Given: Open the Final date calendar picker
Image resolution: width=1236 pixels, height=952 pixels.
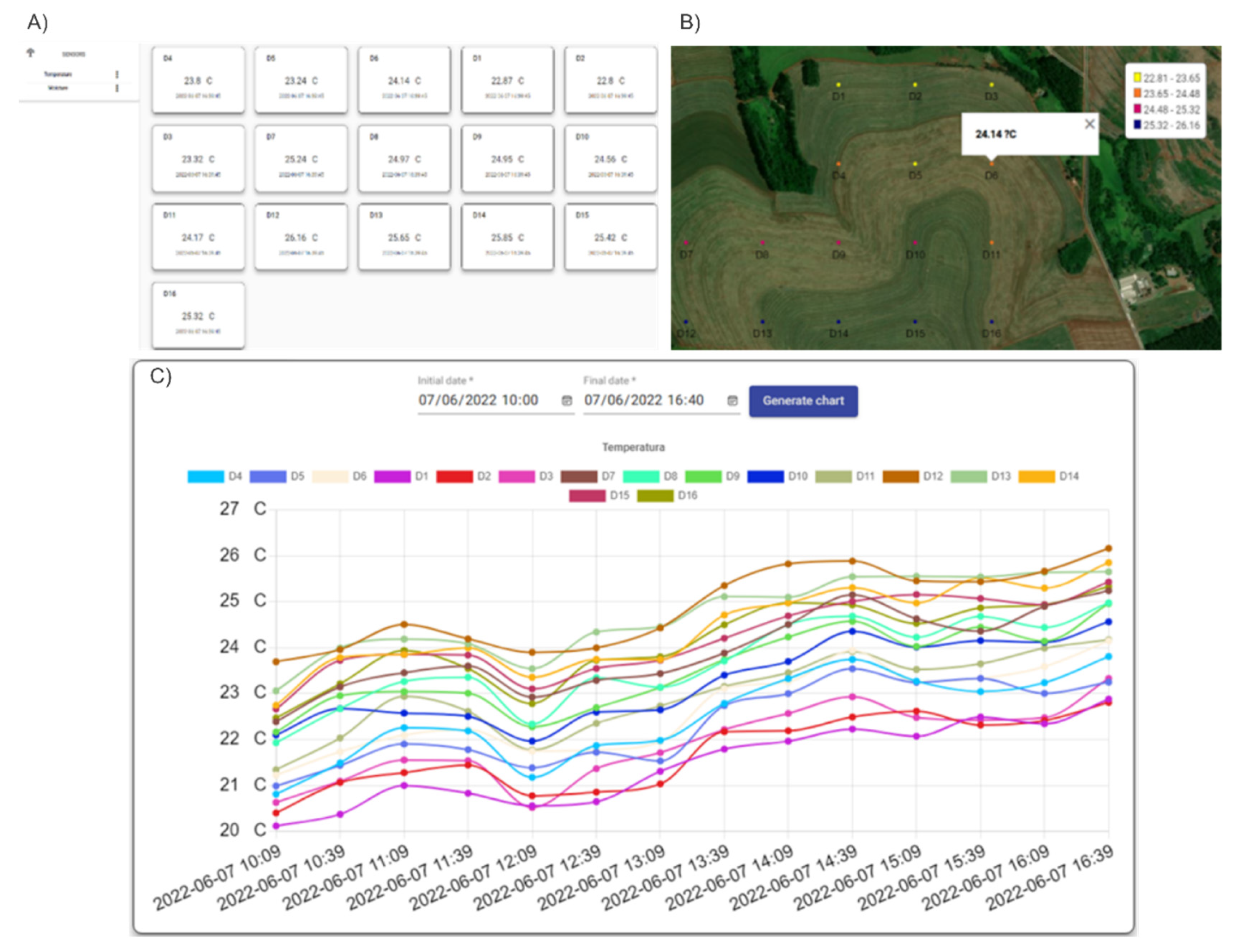Looking at the screenshot, I should (732, 401).
